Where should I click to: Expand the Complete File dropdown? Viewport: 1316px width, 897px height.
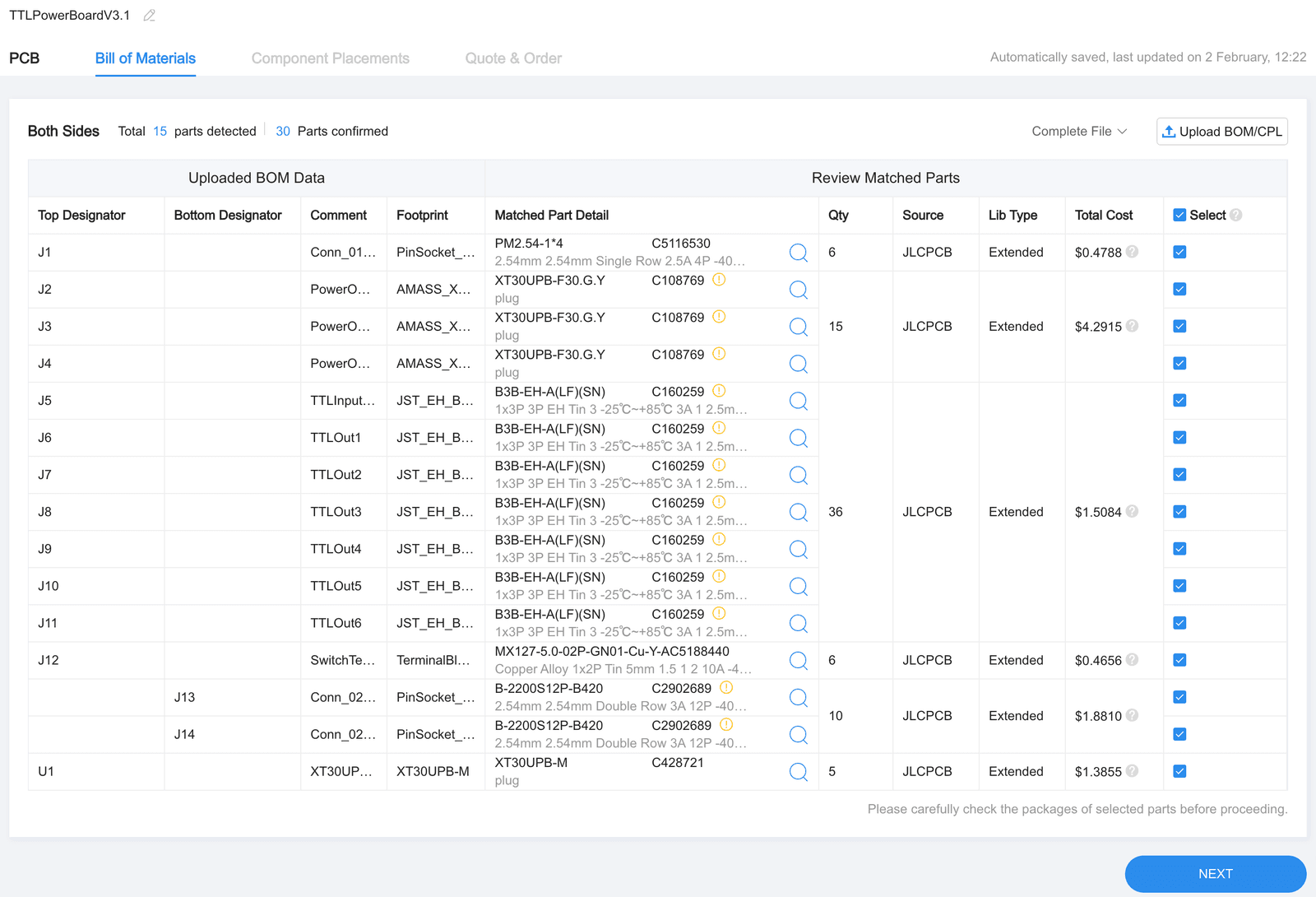coord(1079,132)
